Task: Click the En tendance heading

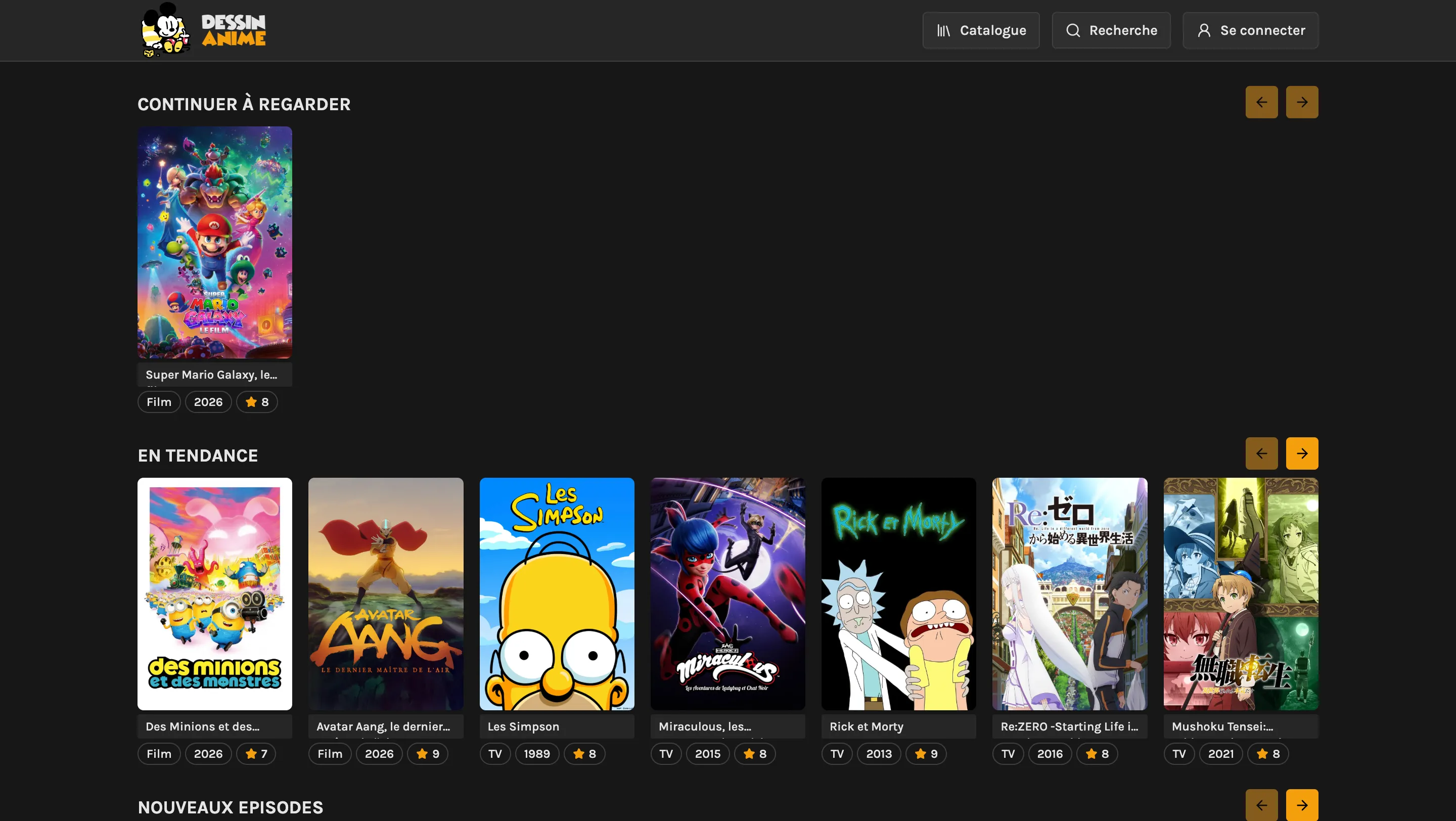Action: point(198,455)
